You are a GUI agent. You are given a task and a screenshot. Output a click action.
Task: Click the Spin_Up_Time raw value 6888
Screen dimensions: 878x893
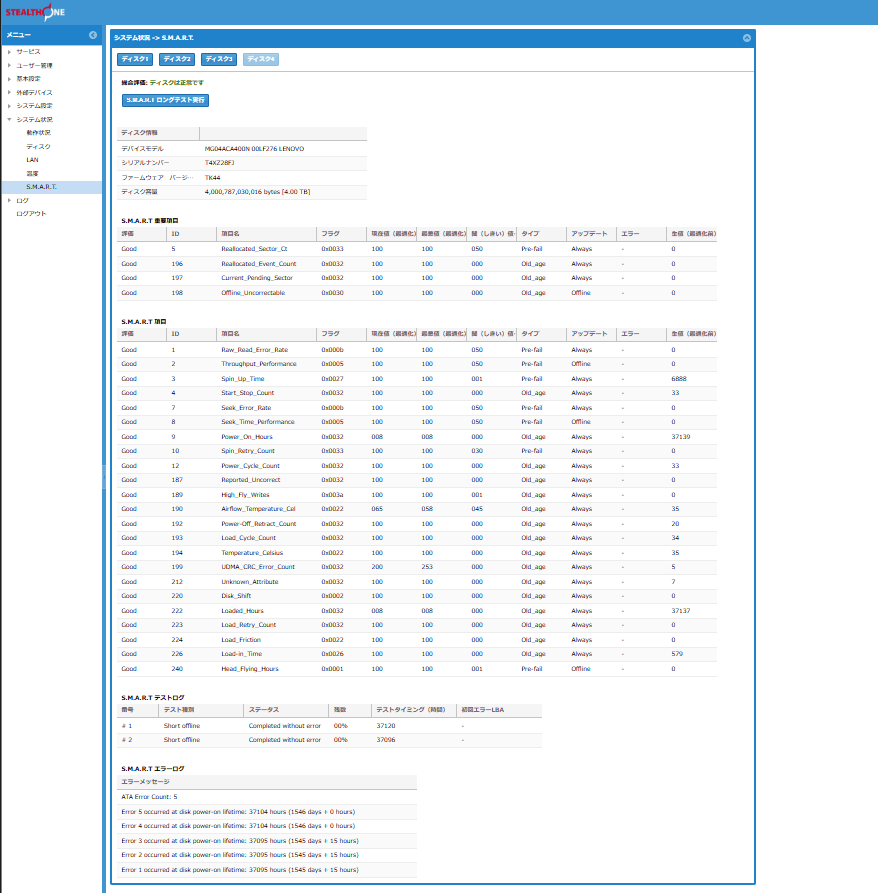click(679, 379)
